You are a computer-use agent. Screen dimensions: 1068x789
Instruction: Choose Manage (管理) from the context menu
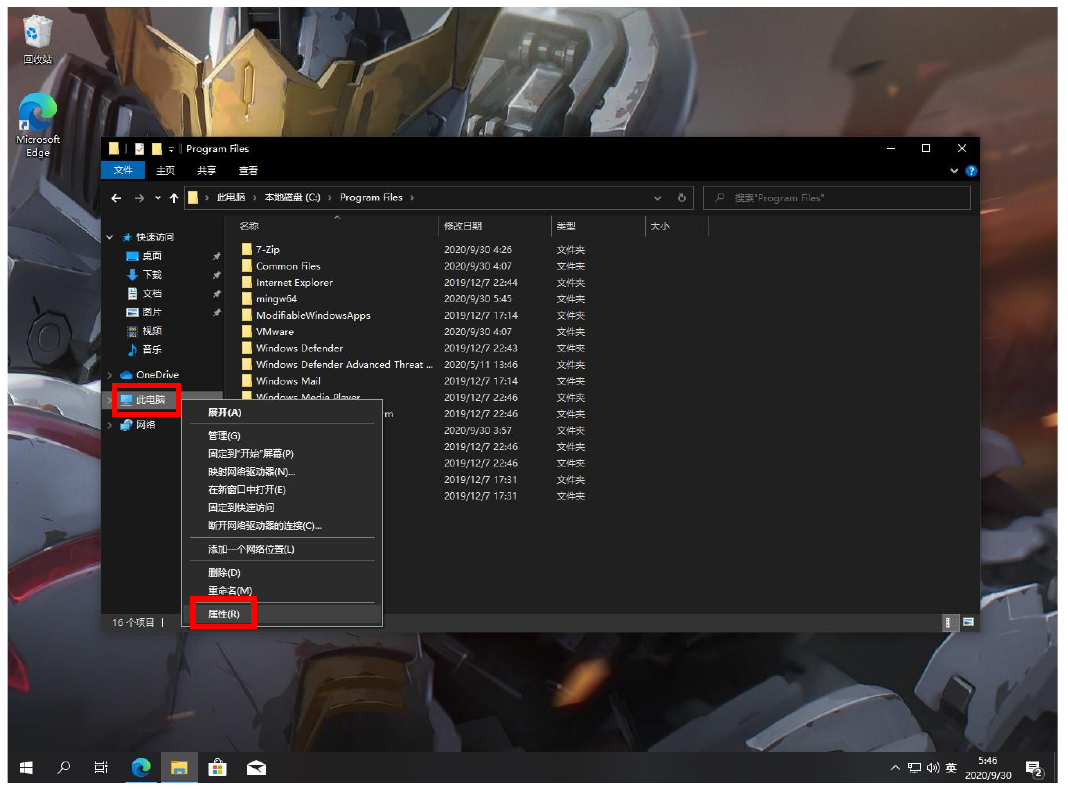click(224, 436)
